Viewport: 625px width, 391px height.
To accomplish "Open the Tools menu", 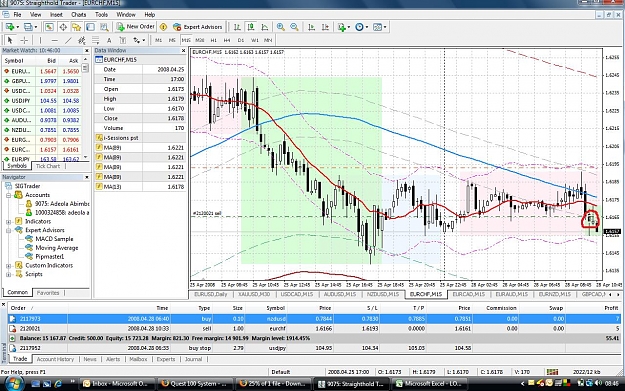I will coord(101,14).
